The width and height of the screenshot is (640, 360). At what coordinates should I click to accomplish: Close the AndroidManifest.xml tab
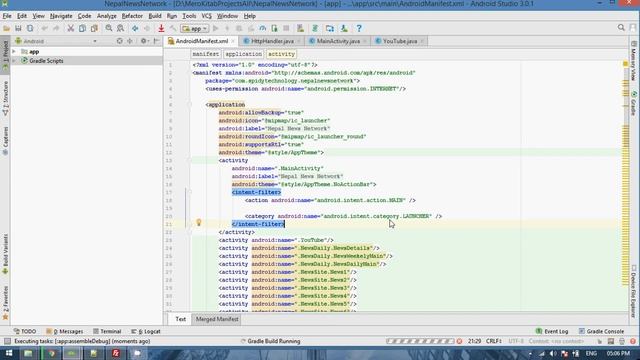point(233,41)
